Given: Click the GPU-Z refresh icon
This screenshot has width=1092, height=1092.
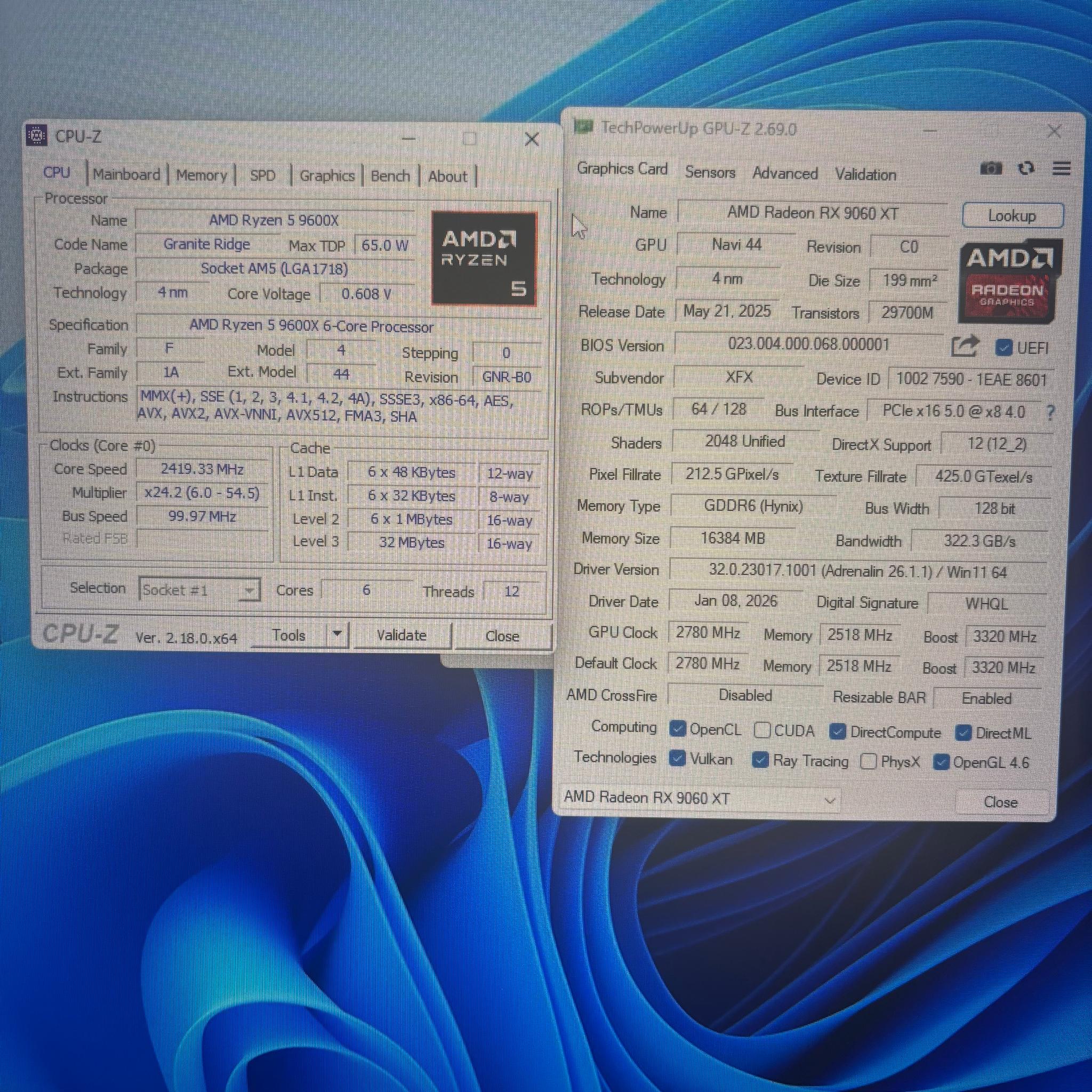Looking at the screenshot, I should click(x=1026, y=168).
